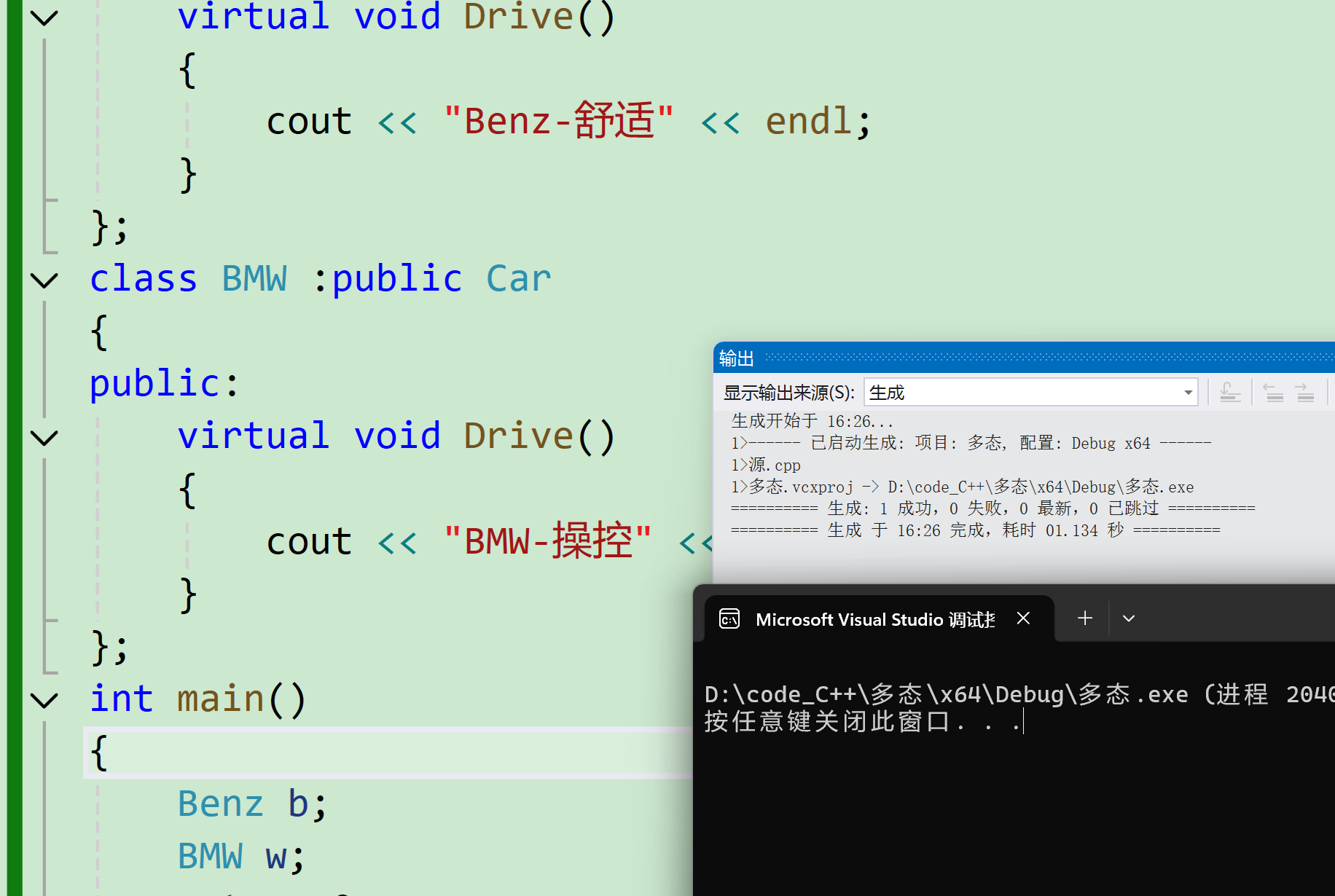Image resolution: width=1335 pixels, height=896 pixels.
Task: Click output line 1>源.cpp
Action: 766,465
